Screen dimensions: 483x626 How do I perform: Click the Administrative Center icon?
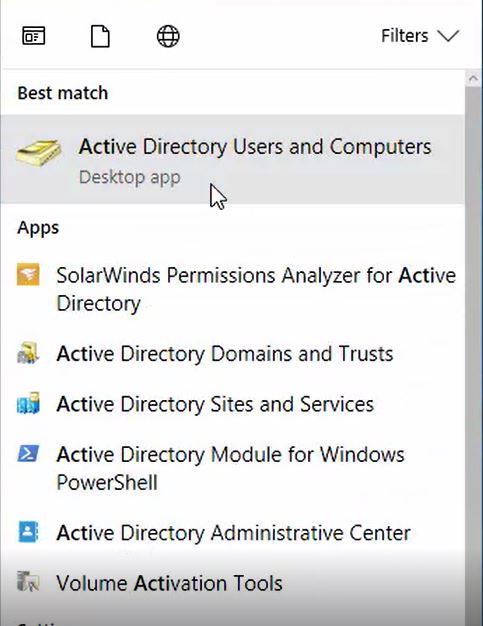28,532
